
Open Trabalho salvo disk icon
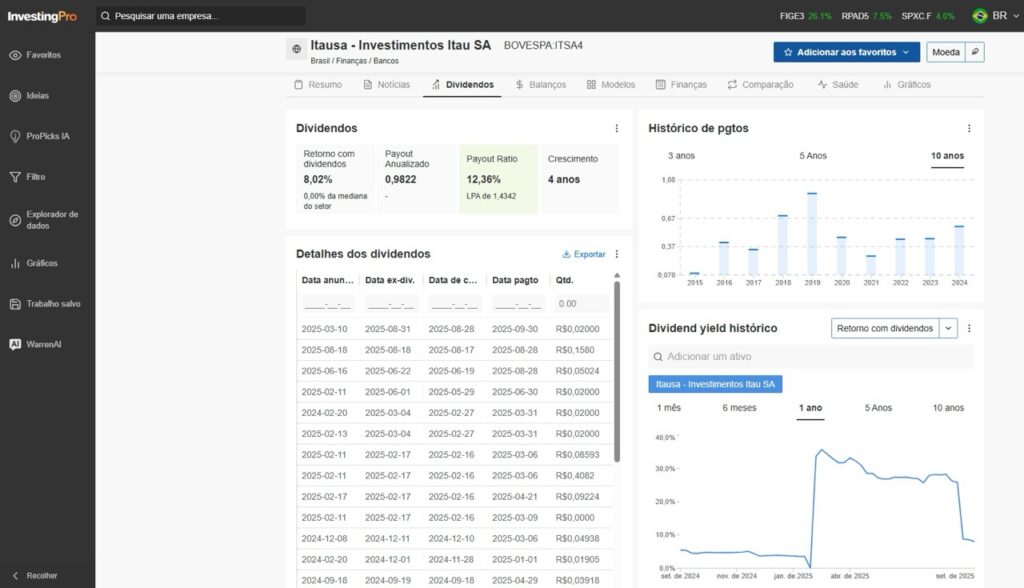tap(15, 304)
